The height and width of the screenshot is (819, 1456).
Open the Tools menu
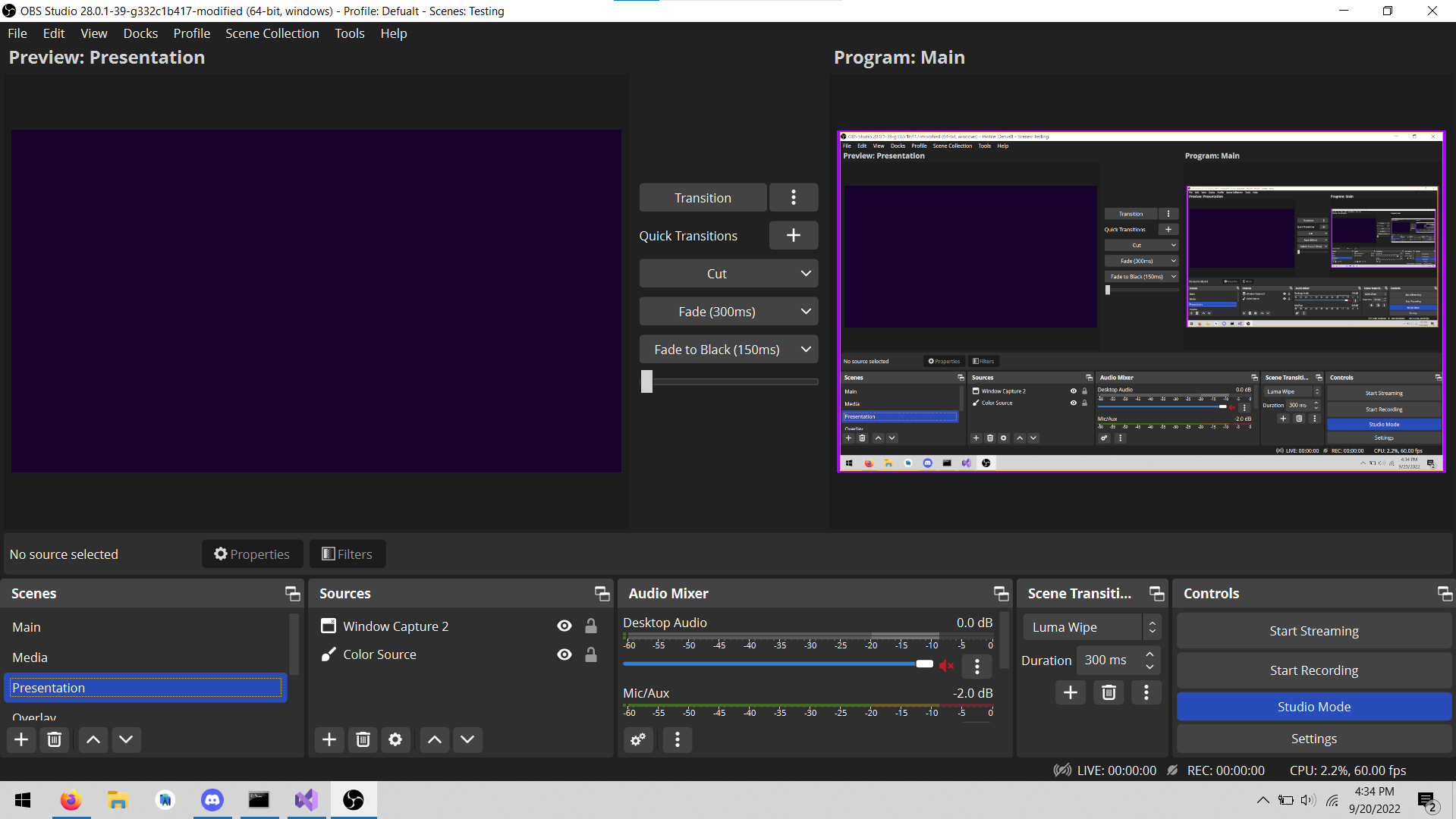350,33
